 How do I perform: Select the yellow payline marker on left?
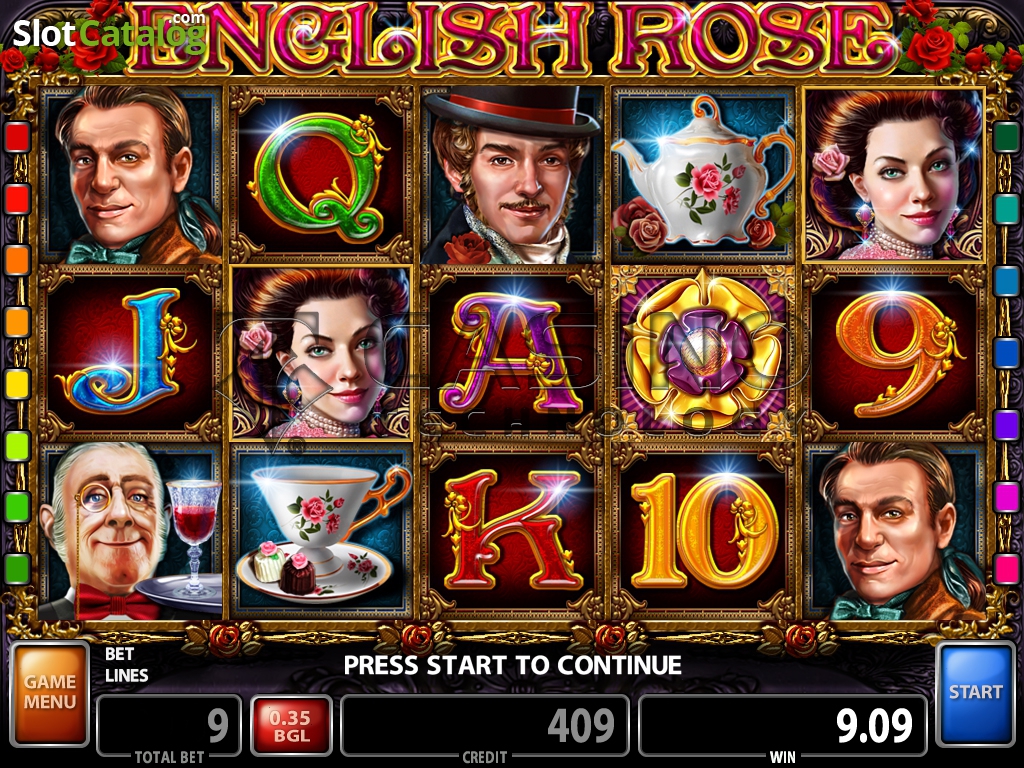pos(18,383)
